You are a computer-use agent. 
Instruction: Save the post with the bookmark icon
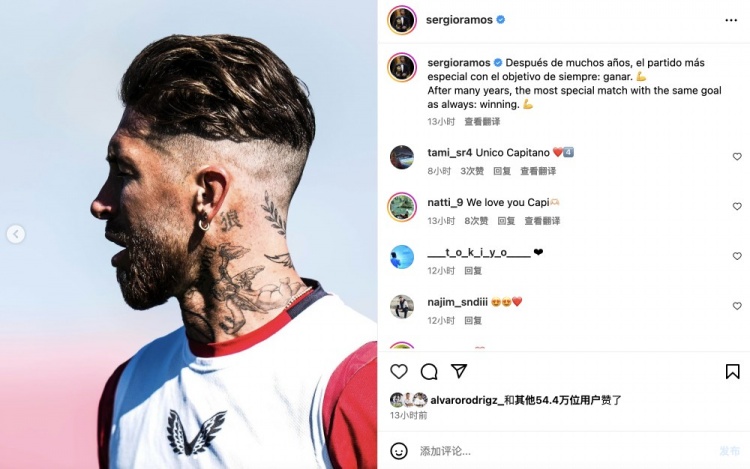(732, 371)
